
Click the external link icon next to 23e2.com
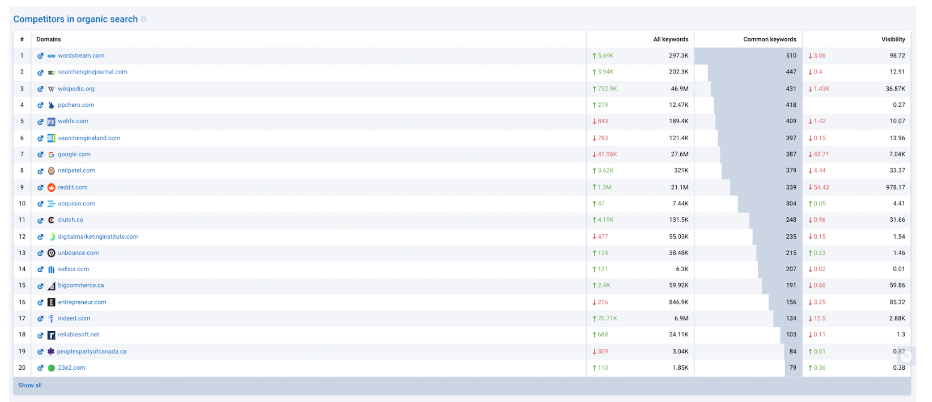[40, 368]
